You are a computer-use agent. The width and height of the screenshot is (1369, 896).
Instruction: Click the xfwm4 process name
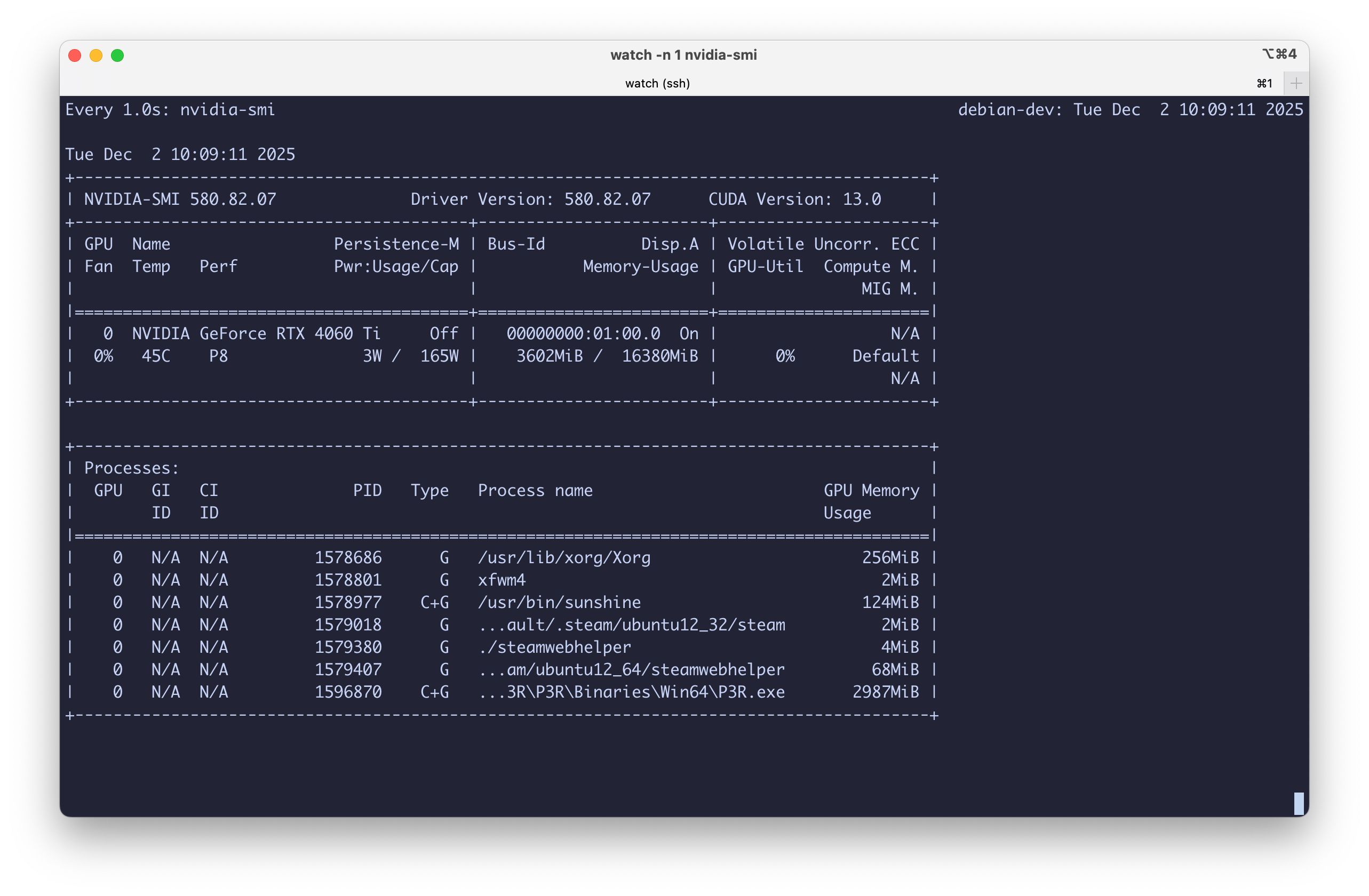click(502, 580)
